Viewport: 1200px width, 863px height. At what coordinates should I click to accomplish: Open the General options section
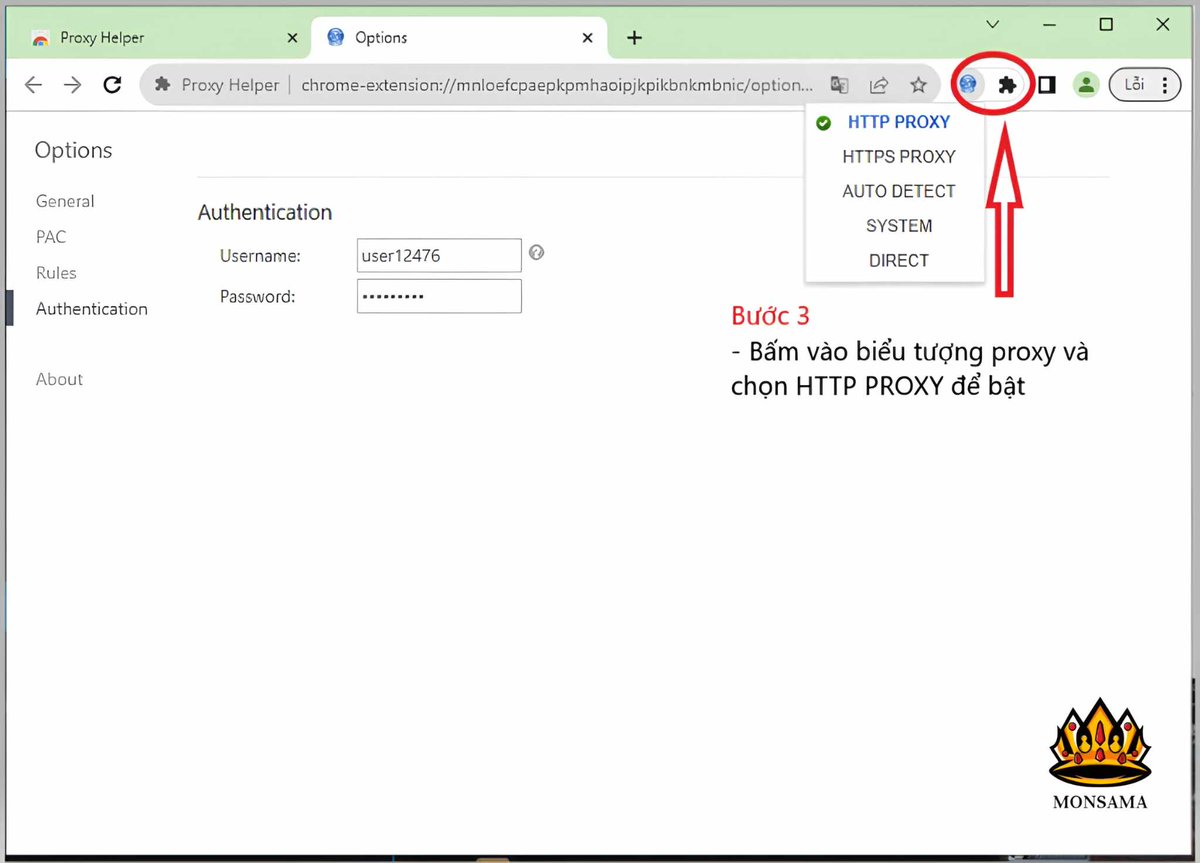coord(65,201)
